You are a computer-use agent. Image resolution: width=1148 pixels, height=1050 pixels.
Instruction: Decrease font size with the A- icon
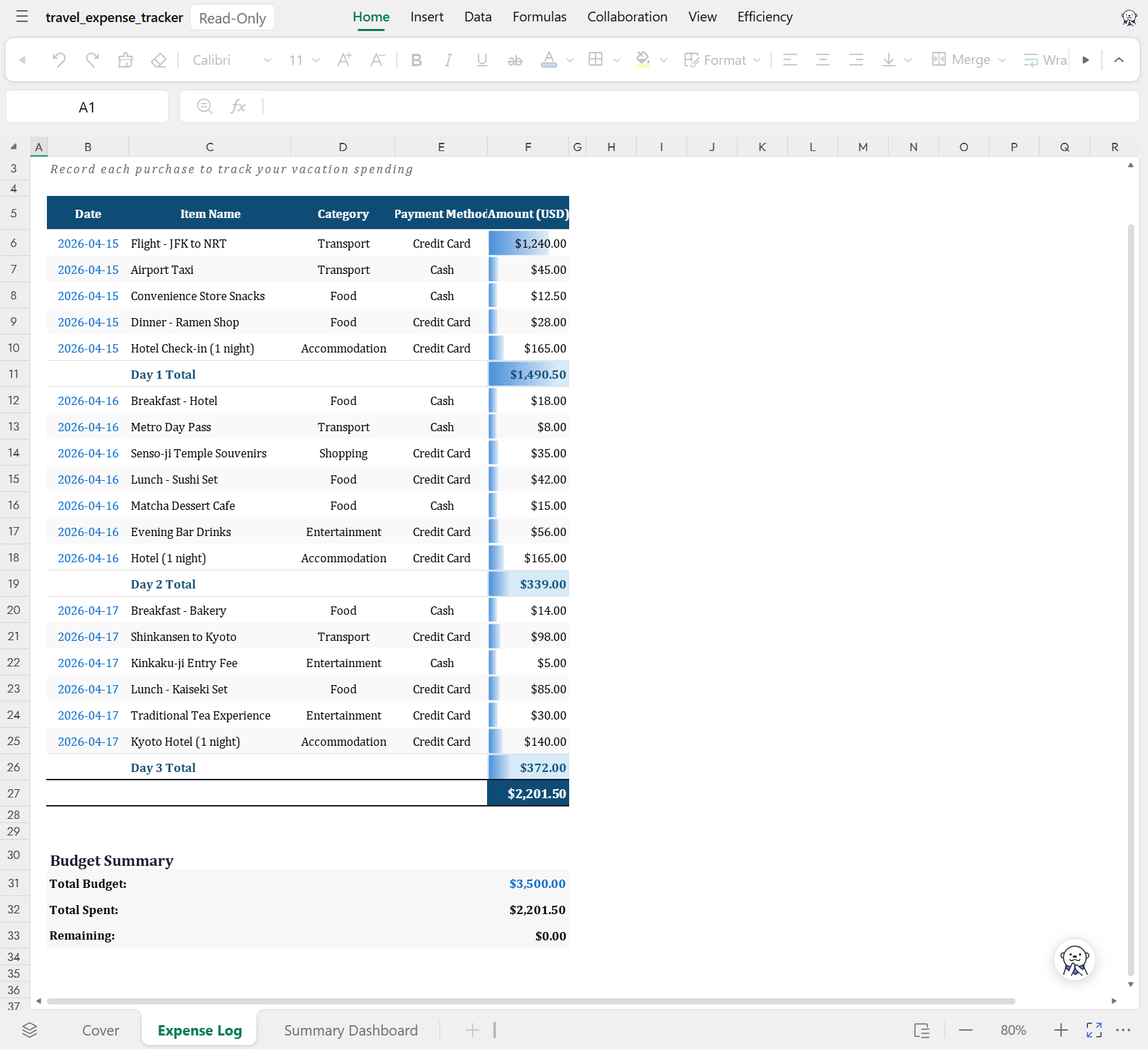pos(377,60)
